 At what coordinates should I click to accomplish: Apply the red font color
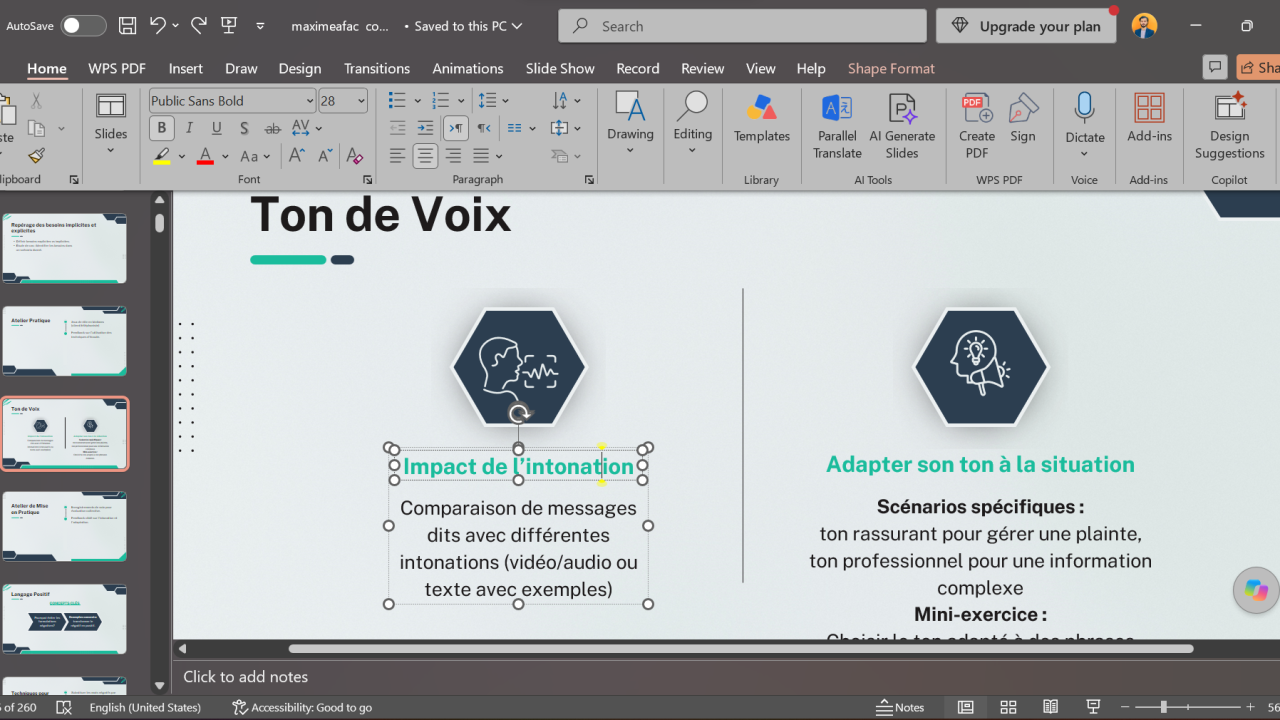coord(206,156)
